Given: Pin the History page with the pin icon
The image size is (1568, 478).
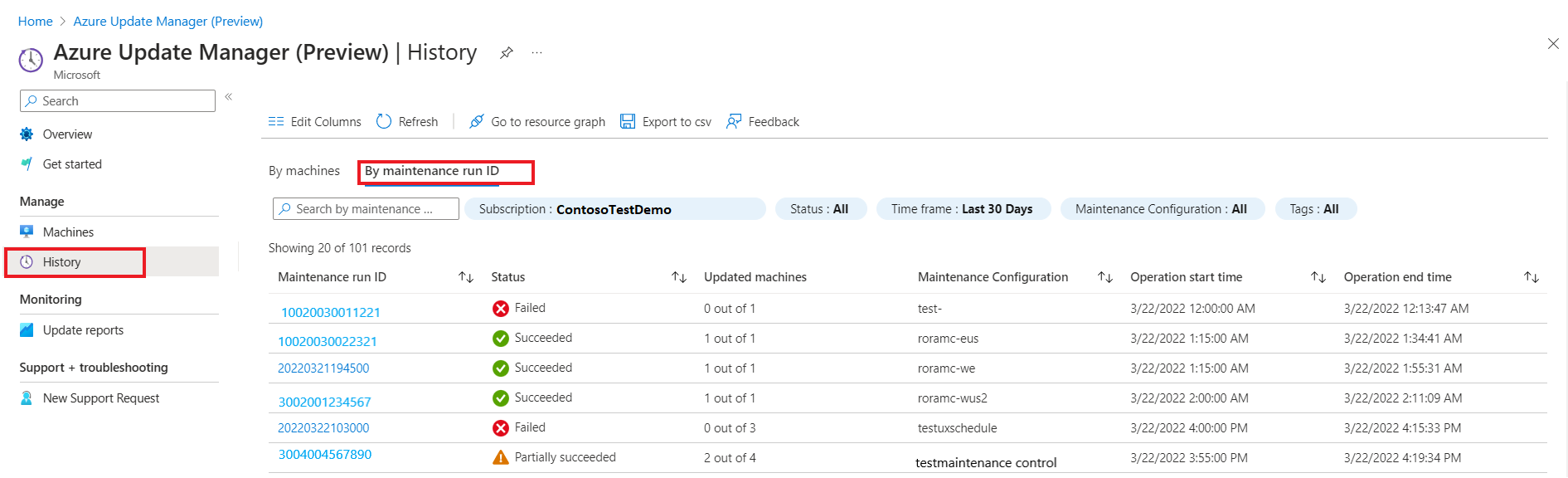Looking at the screenshot, I should pos(507,53).
